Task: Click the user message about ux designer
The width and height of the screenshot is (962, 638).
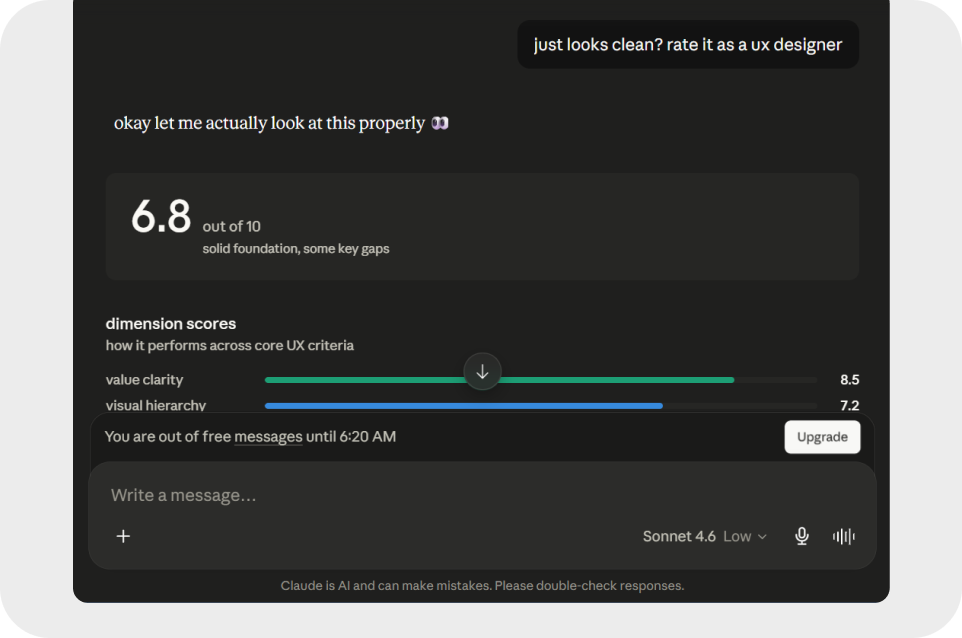Action: [688, 45]
